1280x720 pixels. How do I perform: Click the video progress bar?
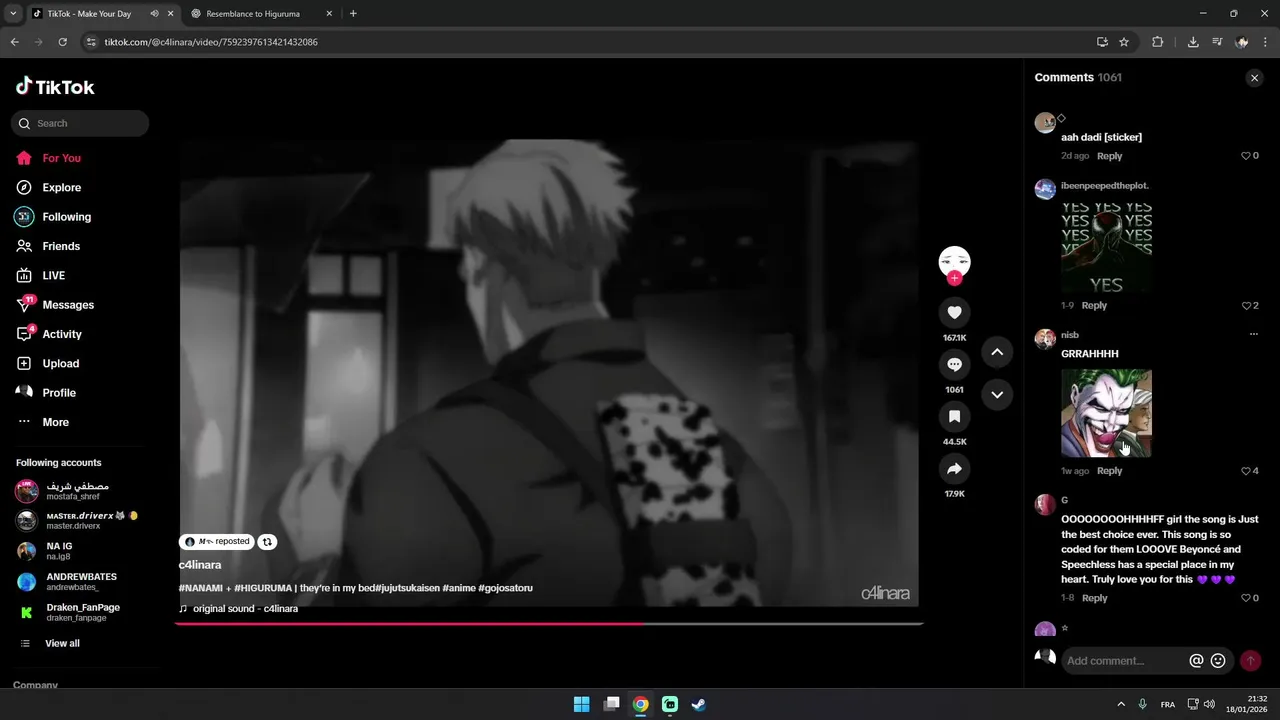pyautogui.click(x=548, y=624)
